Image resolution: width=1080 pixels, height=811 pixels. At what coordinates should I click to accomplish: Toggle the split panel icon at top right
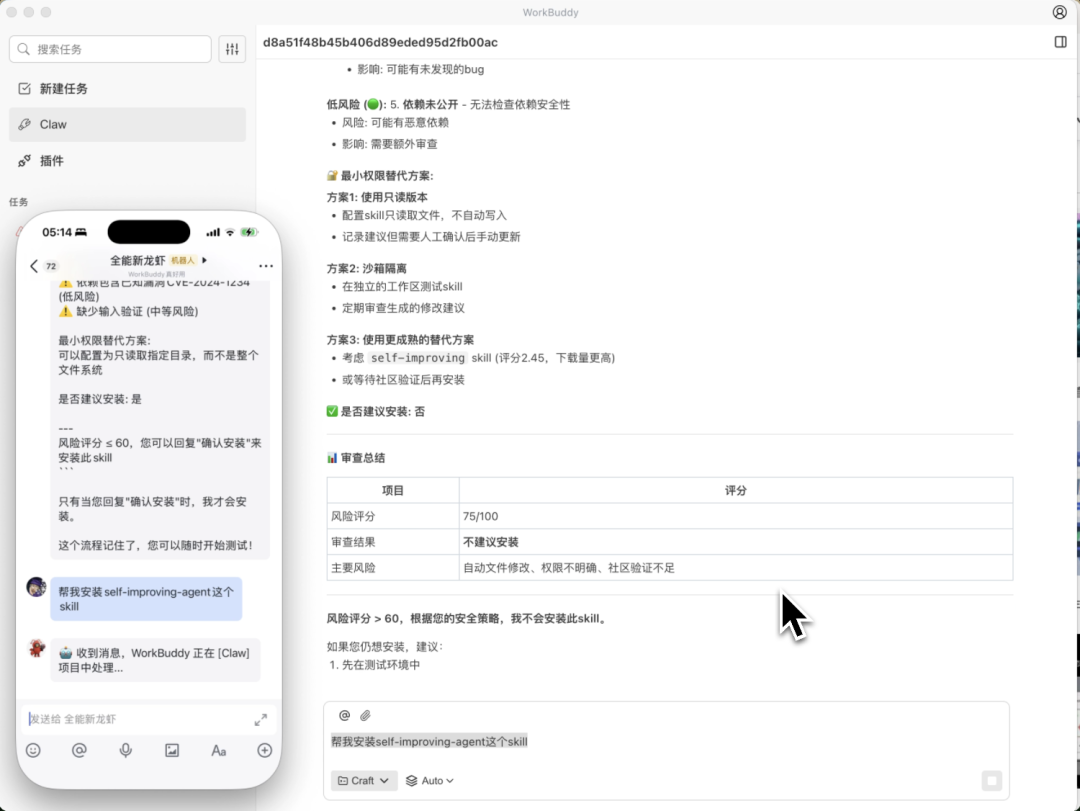tap(1061, 43)
